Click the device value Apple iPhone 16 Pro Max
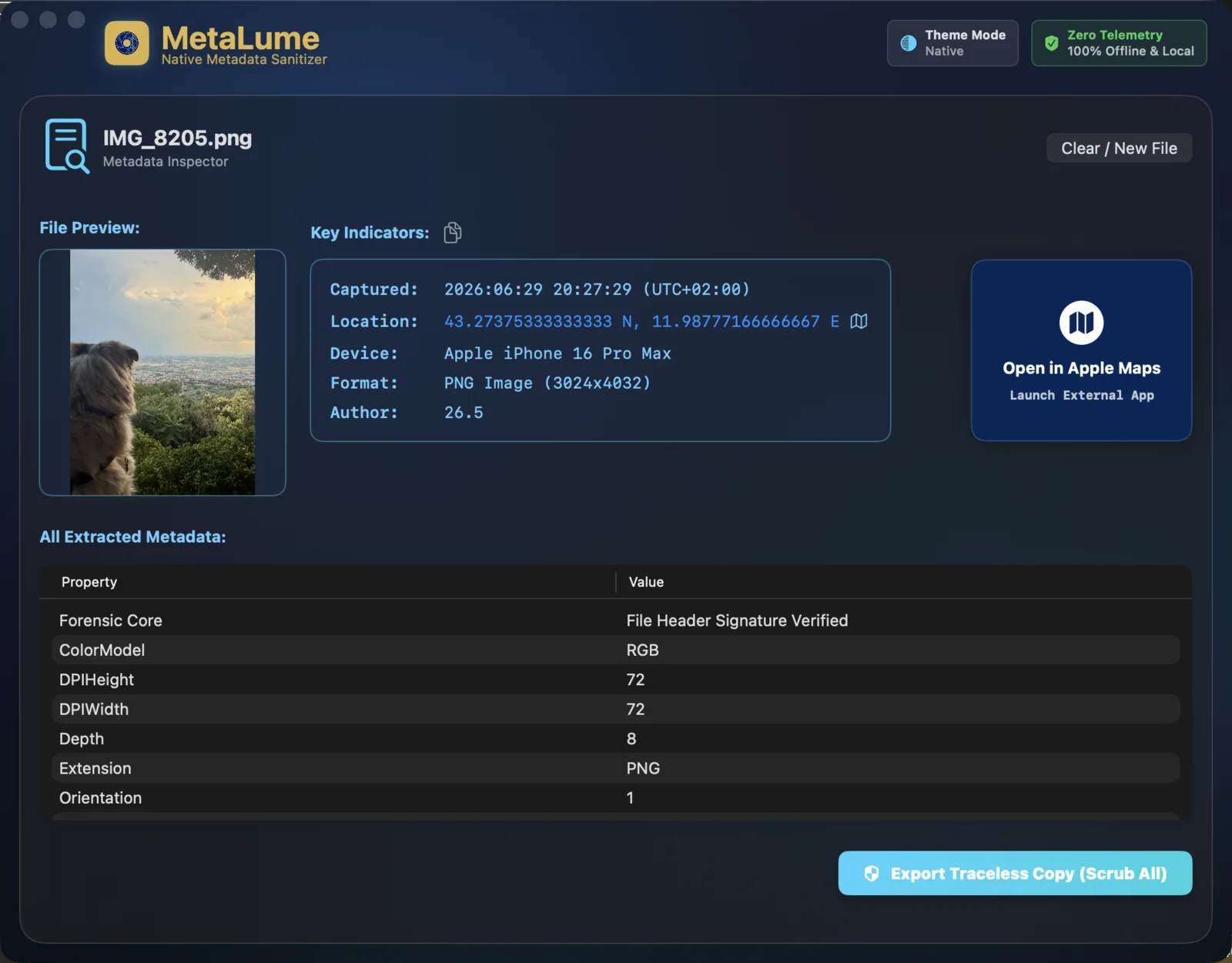The height and width of the screenshot is (963, 1232). (557, 353)
